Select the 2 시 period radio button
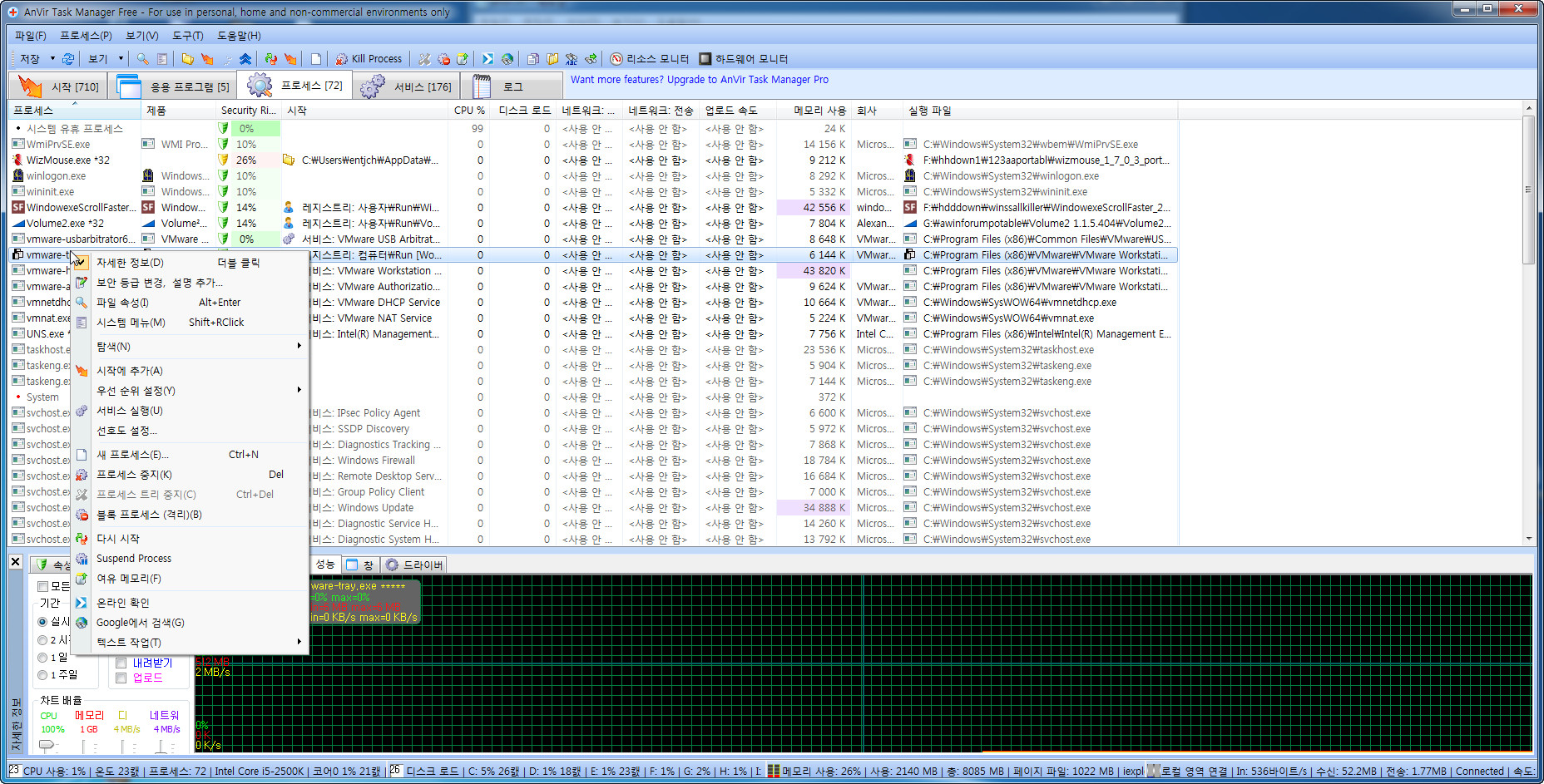1544x784 pixels. pyautogui.click(x=42, y=640)
